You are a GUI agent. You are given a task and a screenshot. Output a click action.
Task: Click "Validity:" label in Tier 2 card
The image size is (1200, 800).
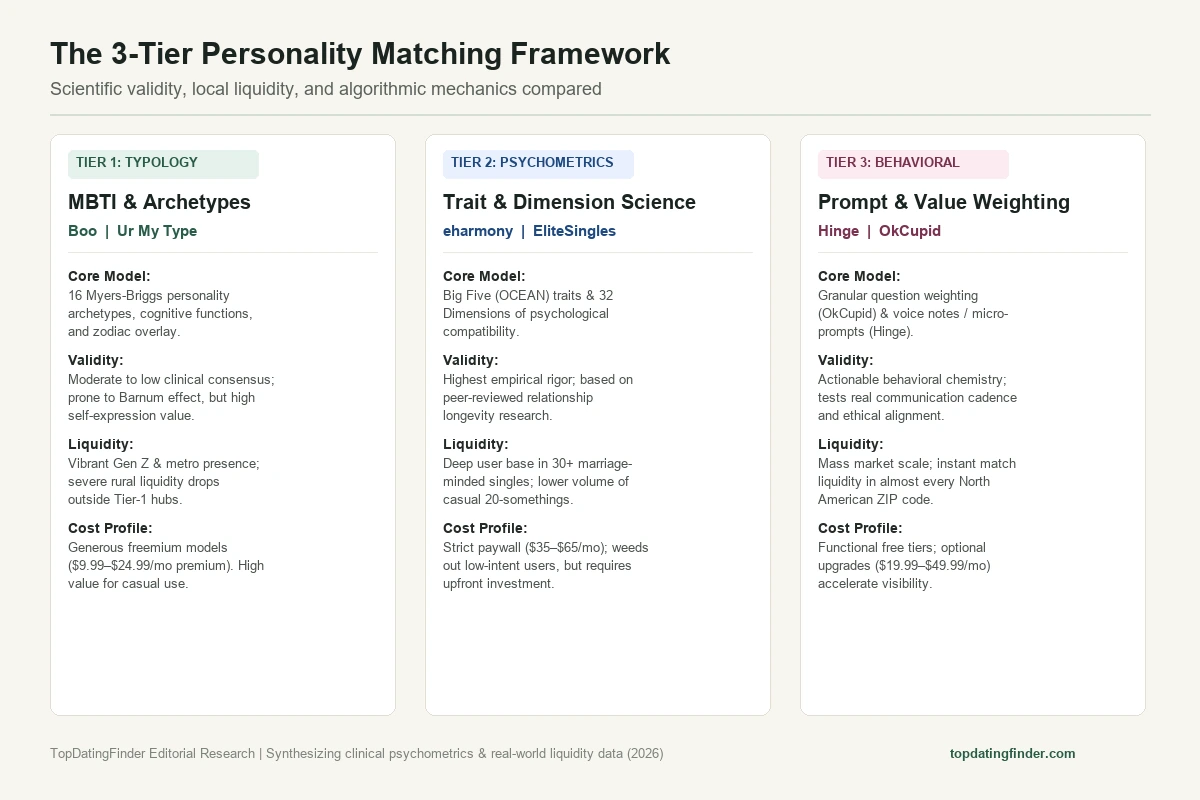[473, 360]
